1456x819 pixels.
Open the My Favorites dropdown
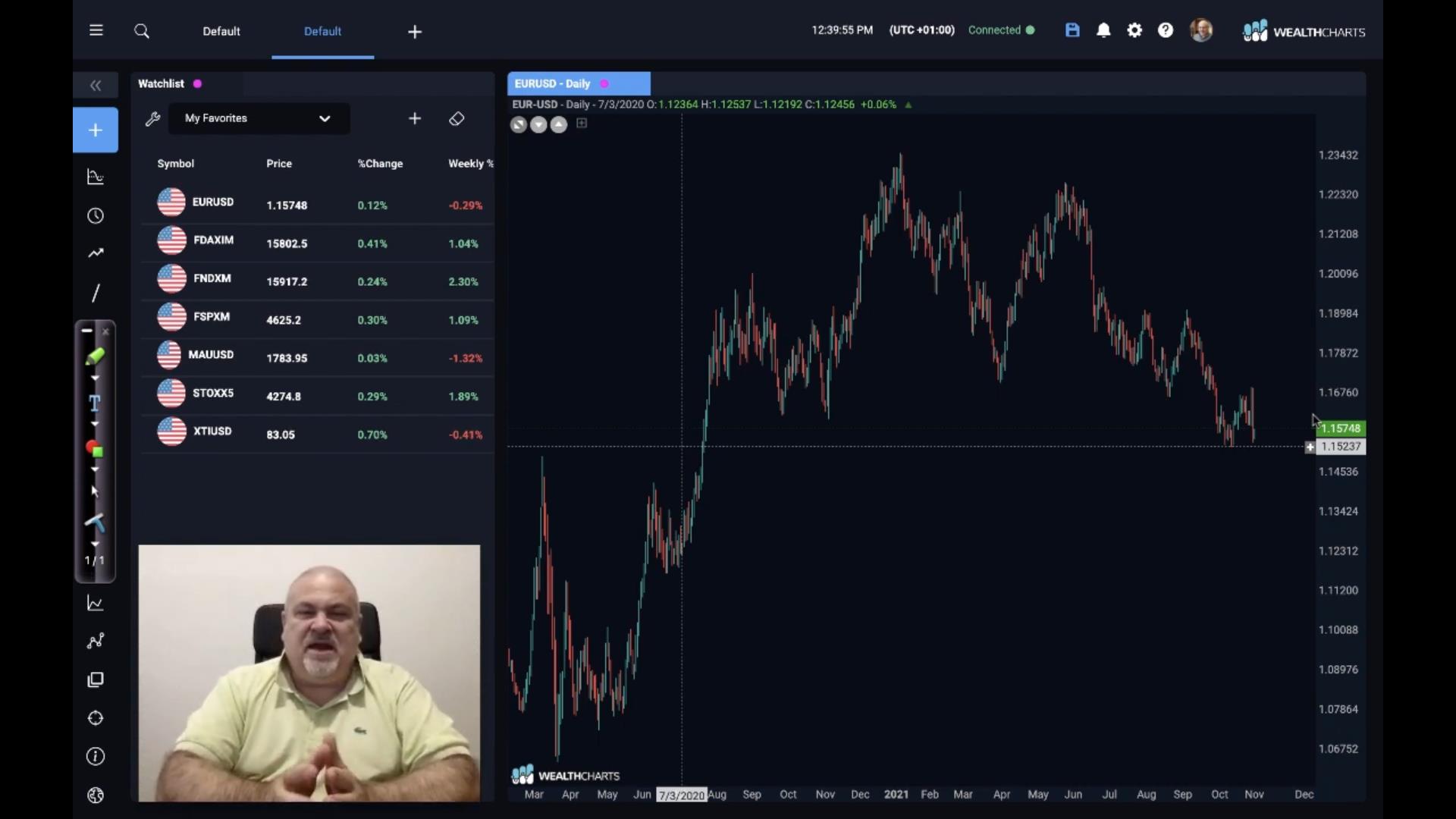[x=259, y=118]
